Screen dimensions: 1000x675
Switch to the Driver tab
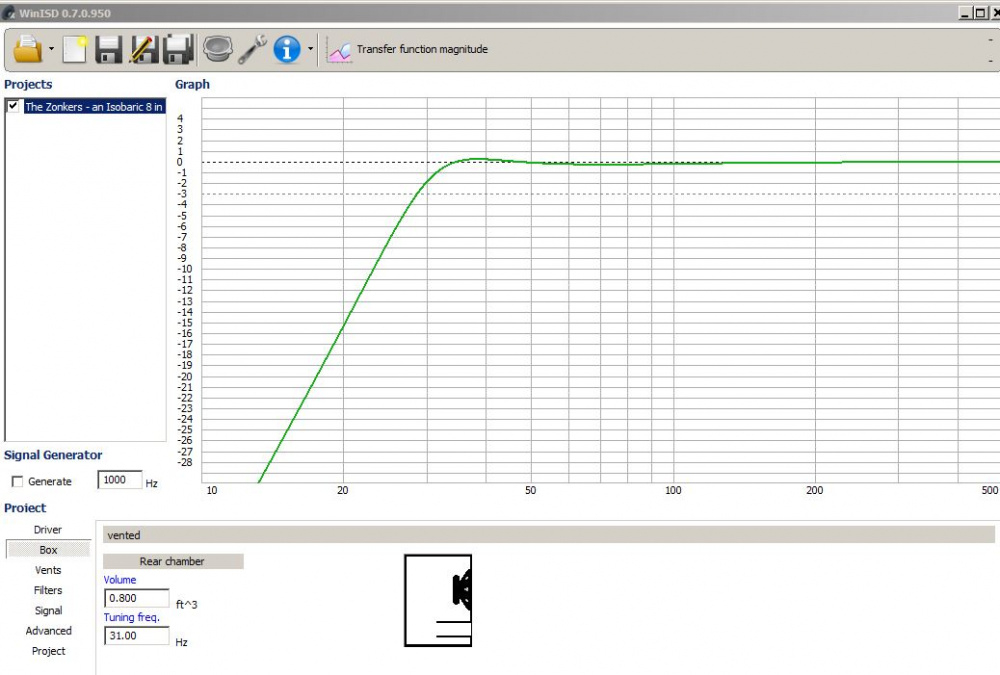tap(48, 530)
